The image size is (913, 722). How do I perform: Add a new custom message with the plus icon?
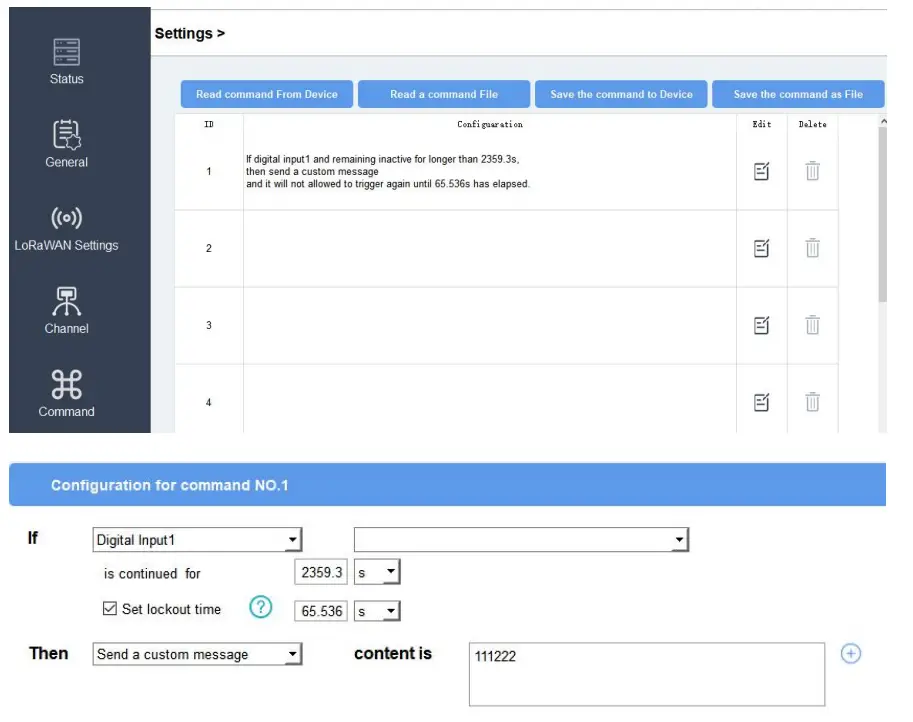point(850,653)
